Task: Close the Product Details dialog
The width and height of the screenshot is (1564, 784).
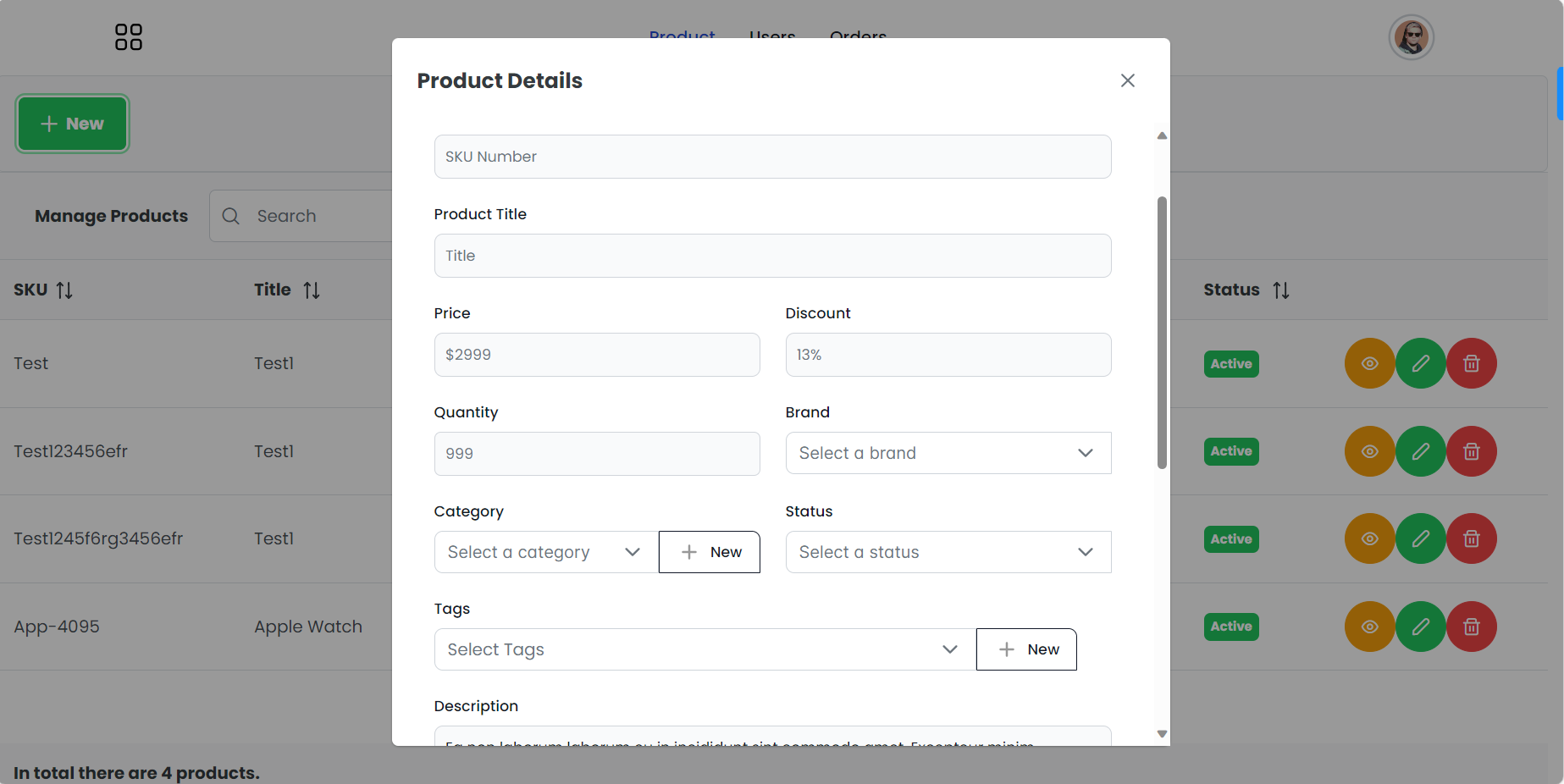Action: coord(1127,80)
